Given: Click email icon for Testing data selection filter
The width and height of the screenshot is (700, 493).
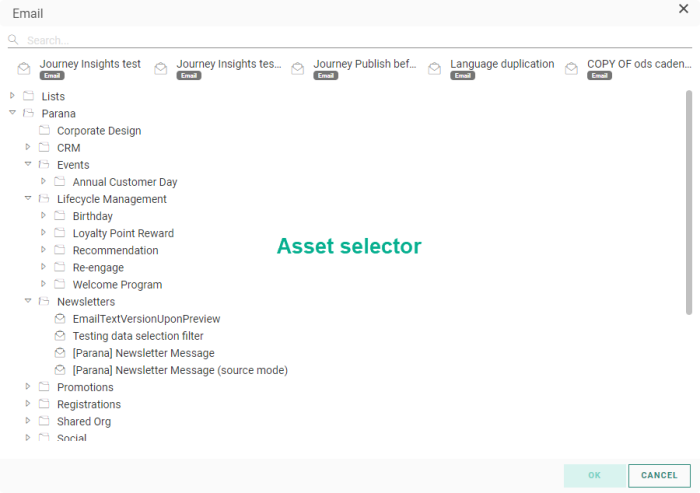Looking at the screenshot, I should point(60,336).
